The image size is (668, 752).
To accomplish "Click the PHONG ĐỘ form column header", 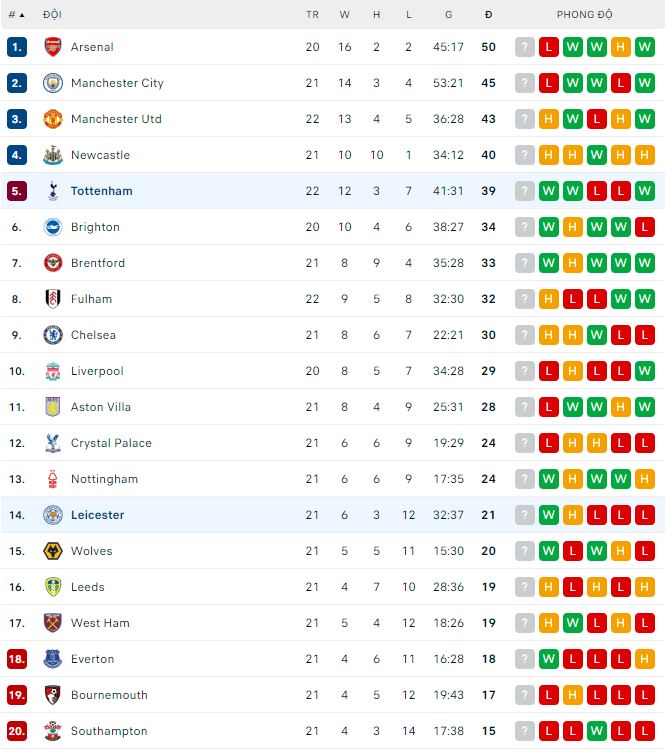I will point(585,15).
